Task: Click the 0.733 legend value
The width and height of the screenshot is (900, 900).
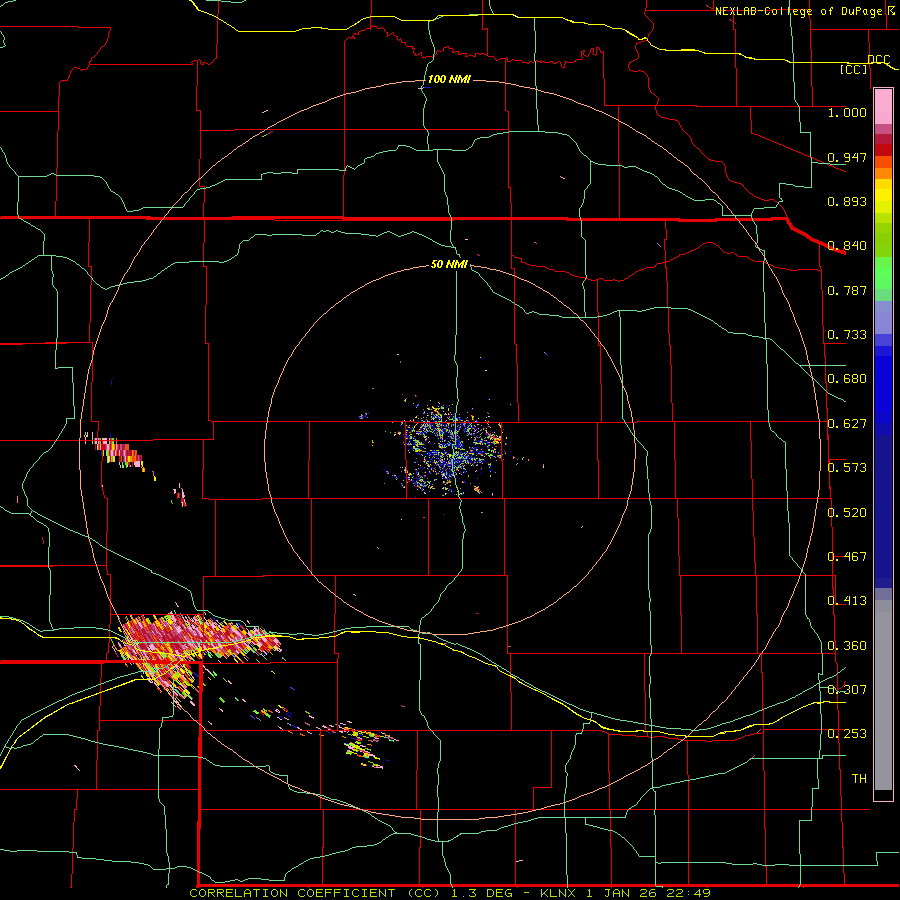Action: pos(847,335)
